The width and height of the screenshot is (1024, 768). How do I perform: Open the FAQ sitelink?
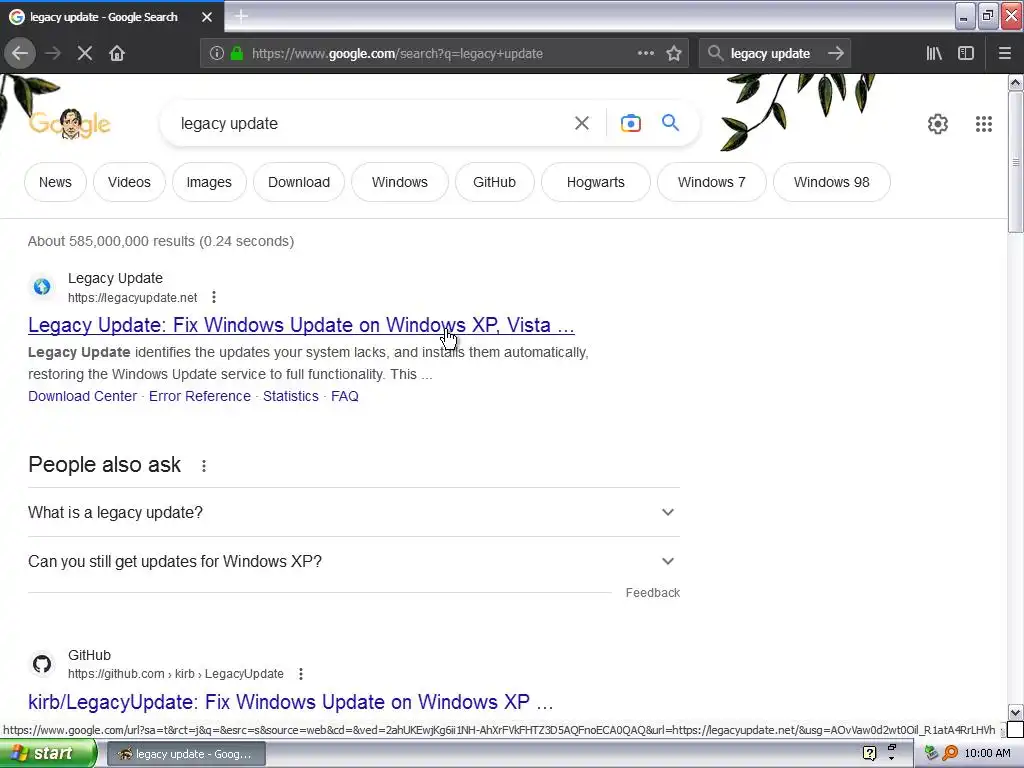(x=345, y=396)
